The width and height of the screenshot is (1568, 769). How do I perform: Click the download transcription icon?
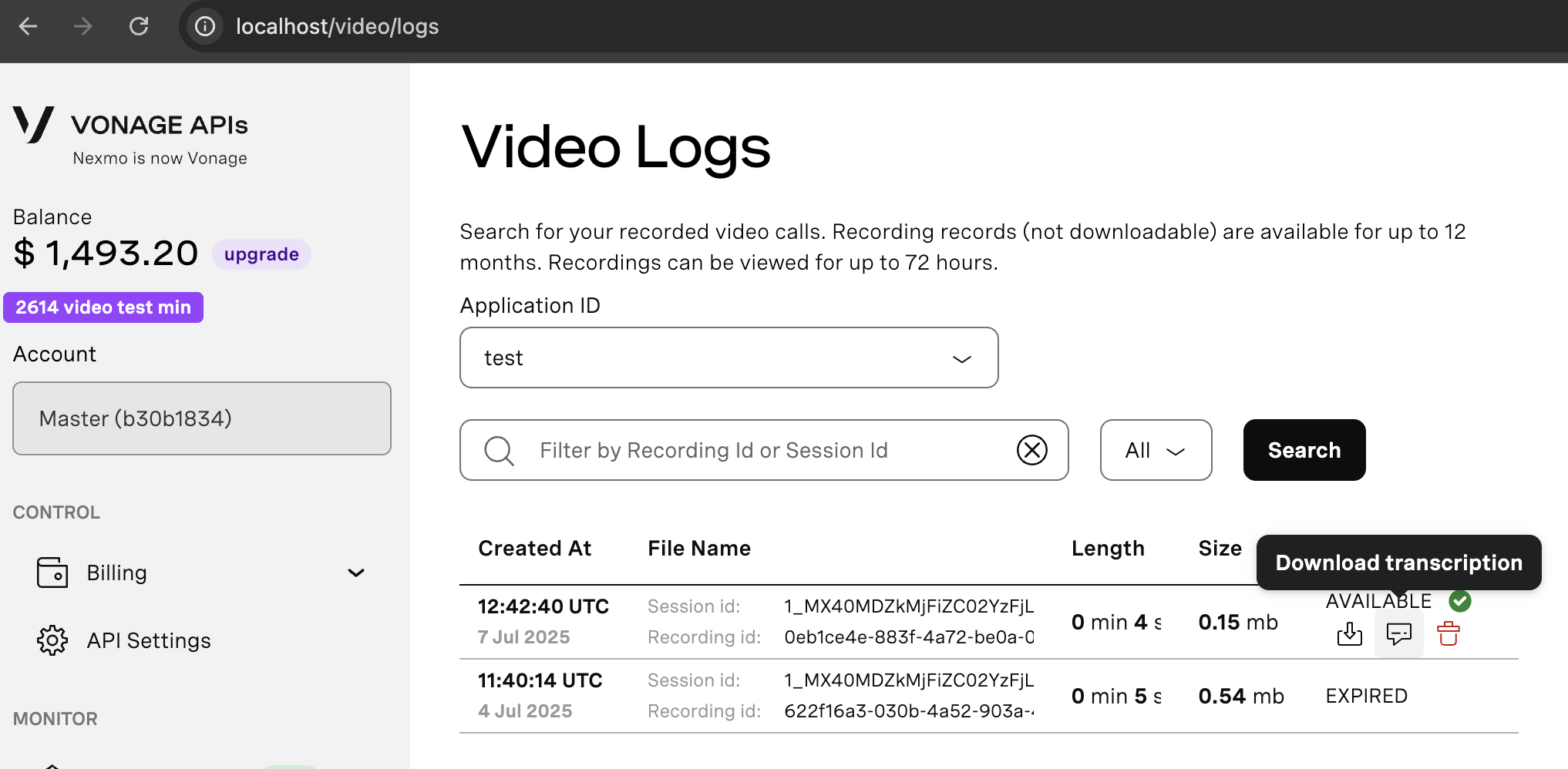coord(1398,634)
